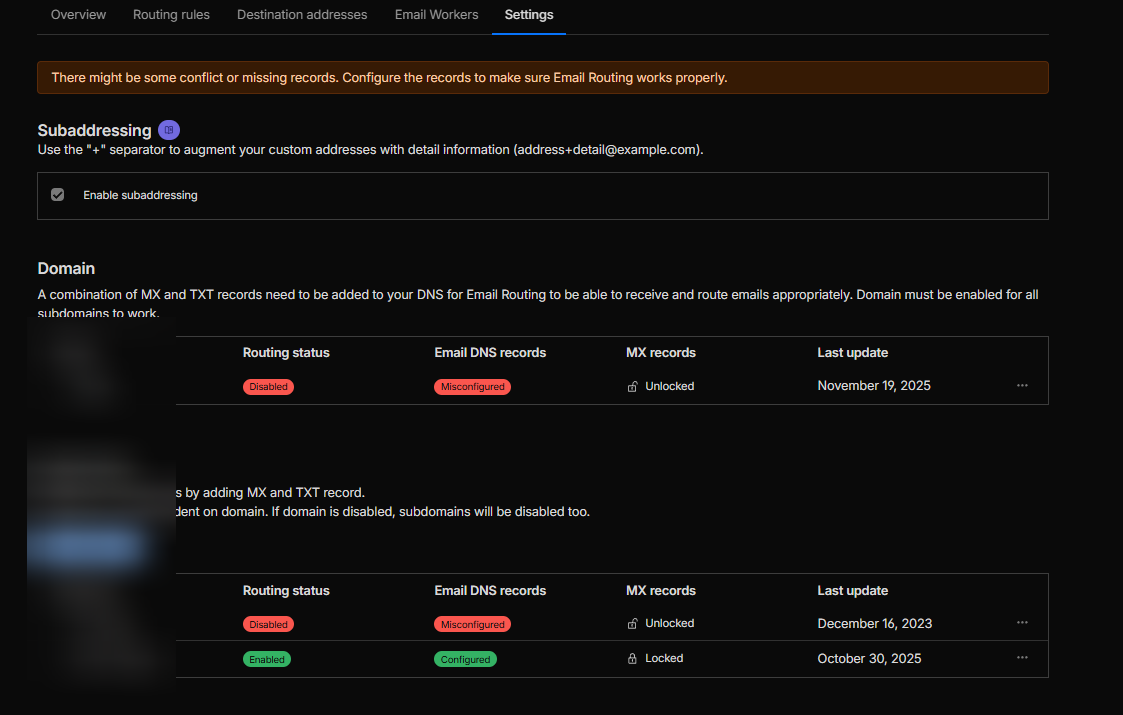Click unlocked padlock icon in December 16 row
The height and width of the screenshot is (715, 1123).
coord(632,624)
